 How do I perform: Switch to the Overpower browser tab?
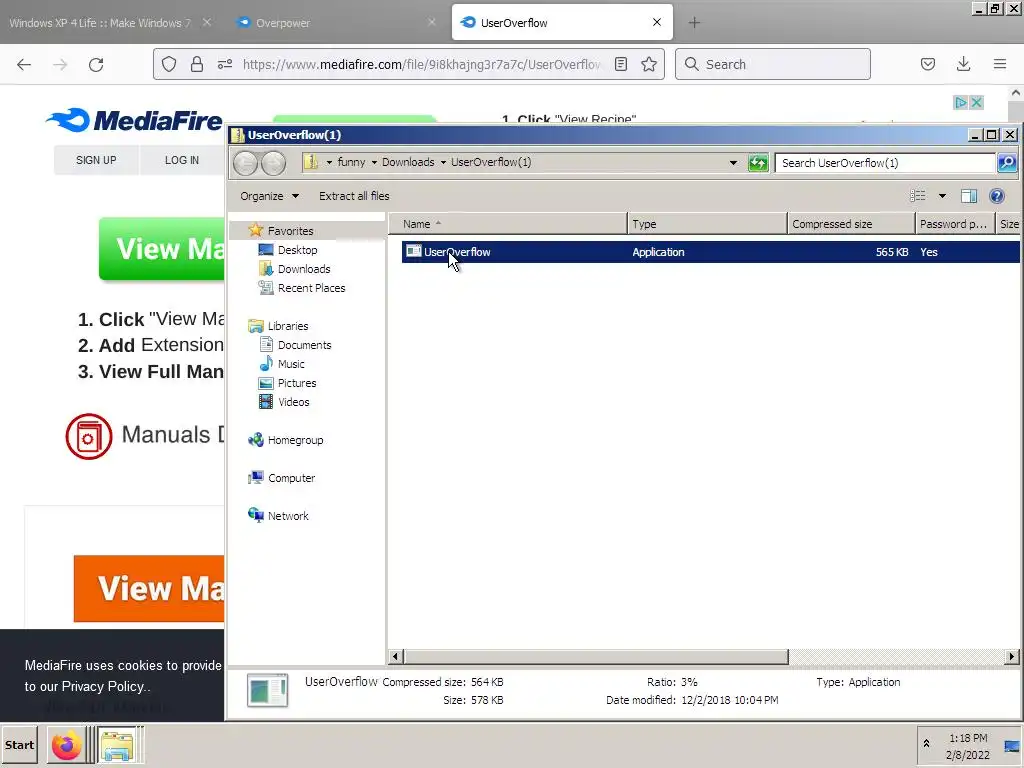tap(334, 23)
